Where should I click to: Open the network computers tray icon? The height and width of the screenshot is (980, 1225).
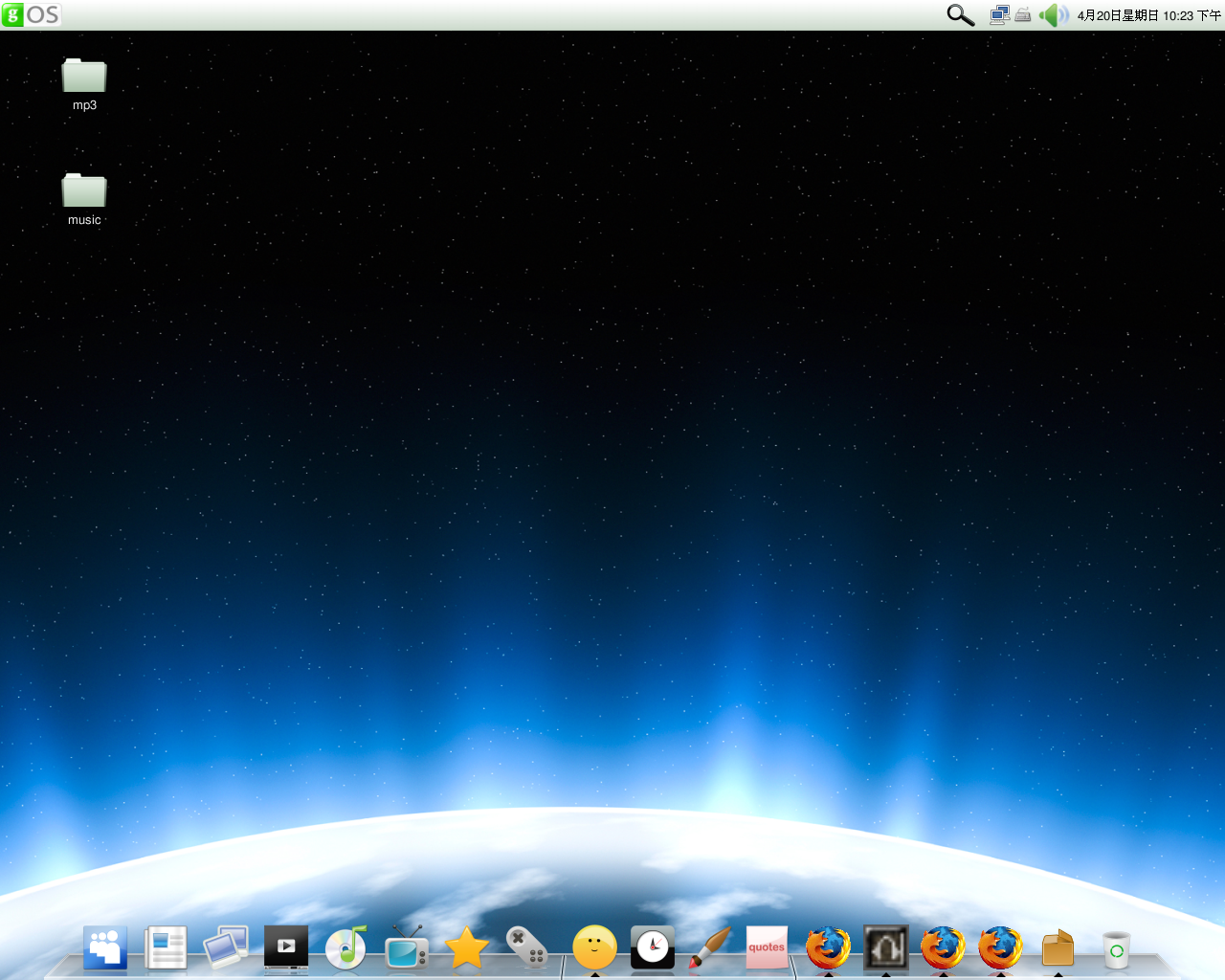pyautogui.click(x=999, y=14)
